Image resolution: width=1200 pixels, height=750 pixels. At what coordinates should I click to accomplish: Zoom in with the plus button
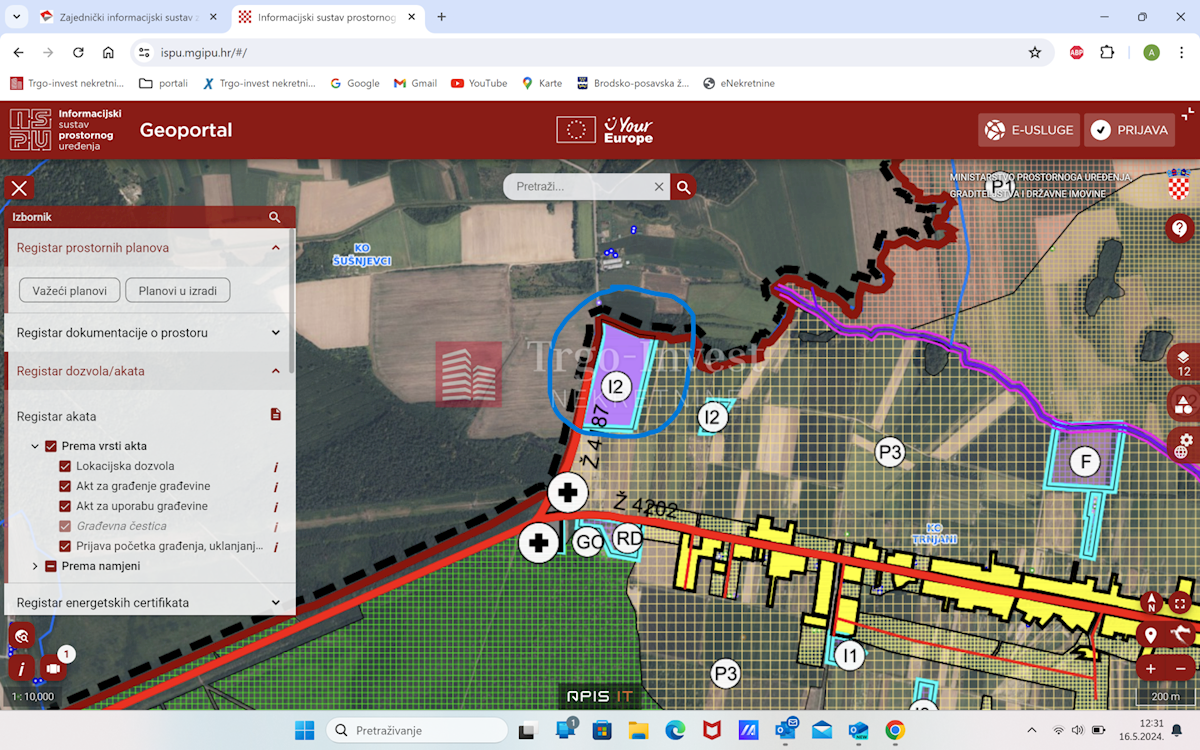[x=1151, y=669]
